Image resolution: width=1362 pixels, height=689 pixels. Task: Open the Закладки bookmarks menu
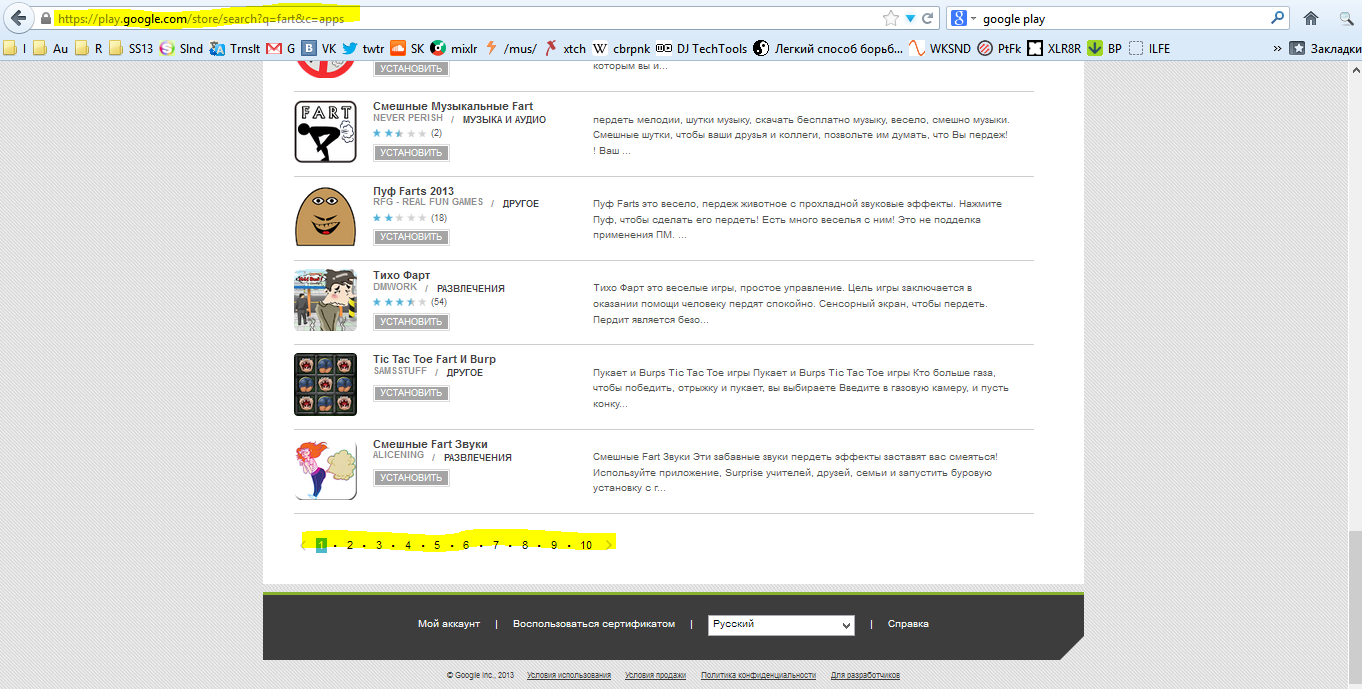(1325, 48)
